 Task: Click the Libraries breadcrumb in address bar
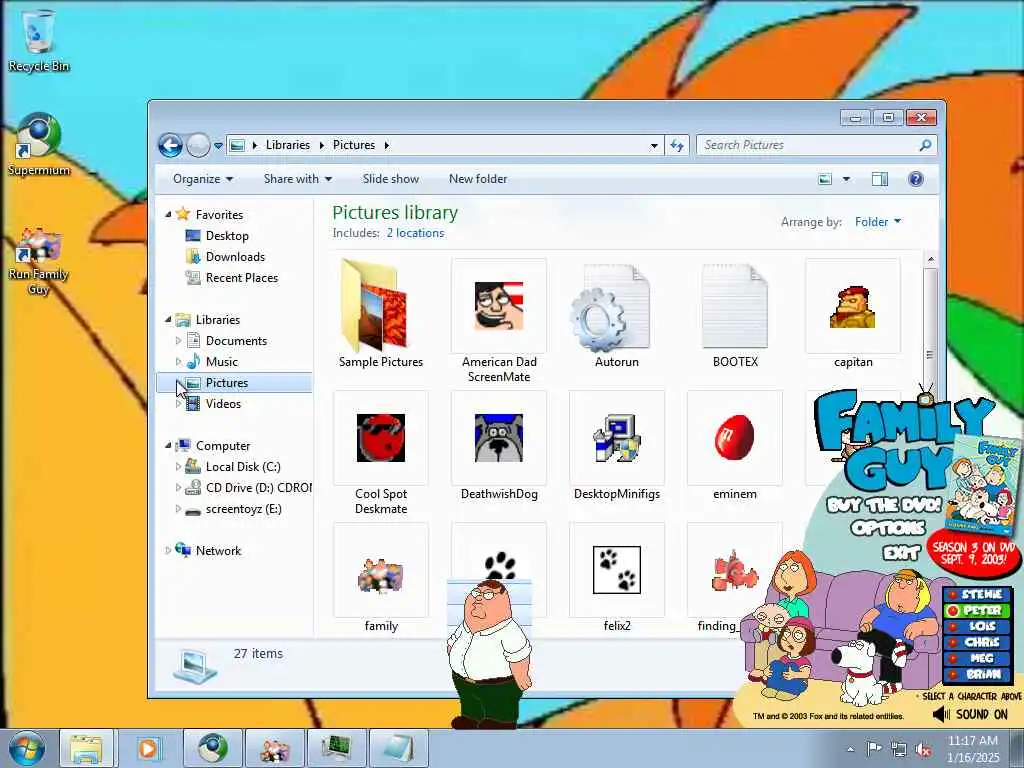(287, 145)
